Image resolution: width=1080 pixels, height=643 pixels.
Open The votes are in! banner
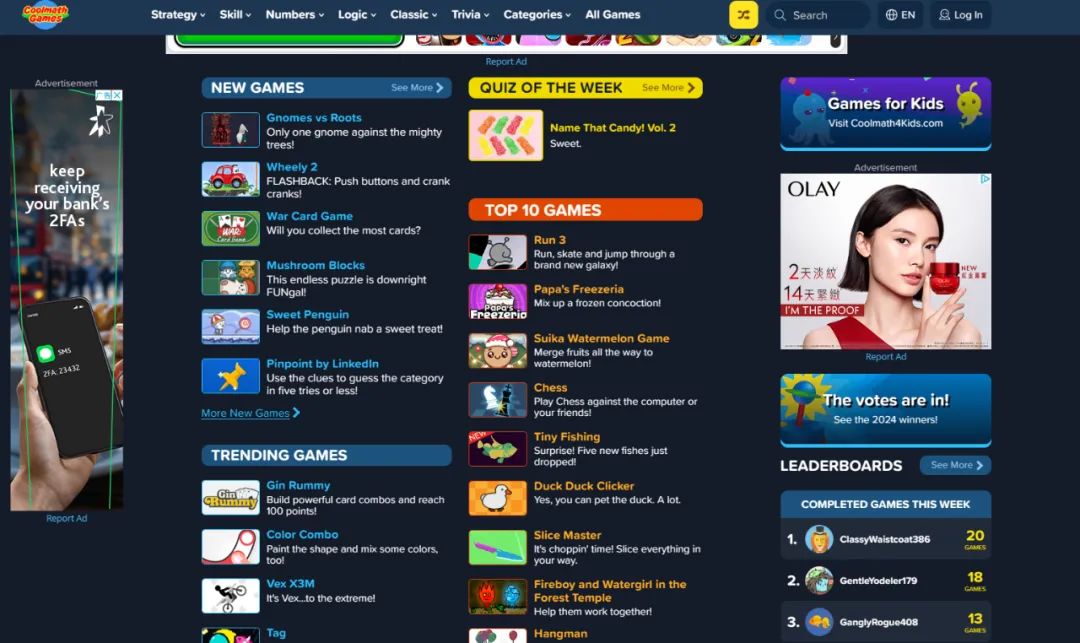886,410
